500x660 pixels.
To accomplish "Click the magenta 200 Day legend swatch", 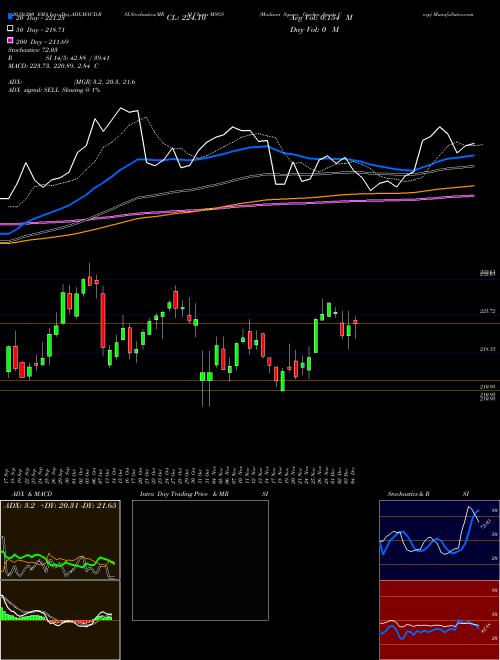I will coord(10,41).
